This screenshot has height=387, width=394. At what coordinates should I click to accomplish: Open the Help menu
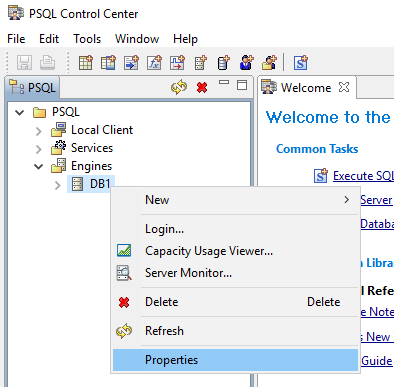[x=185, y=39]
